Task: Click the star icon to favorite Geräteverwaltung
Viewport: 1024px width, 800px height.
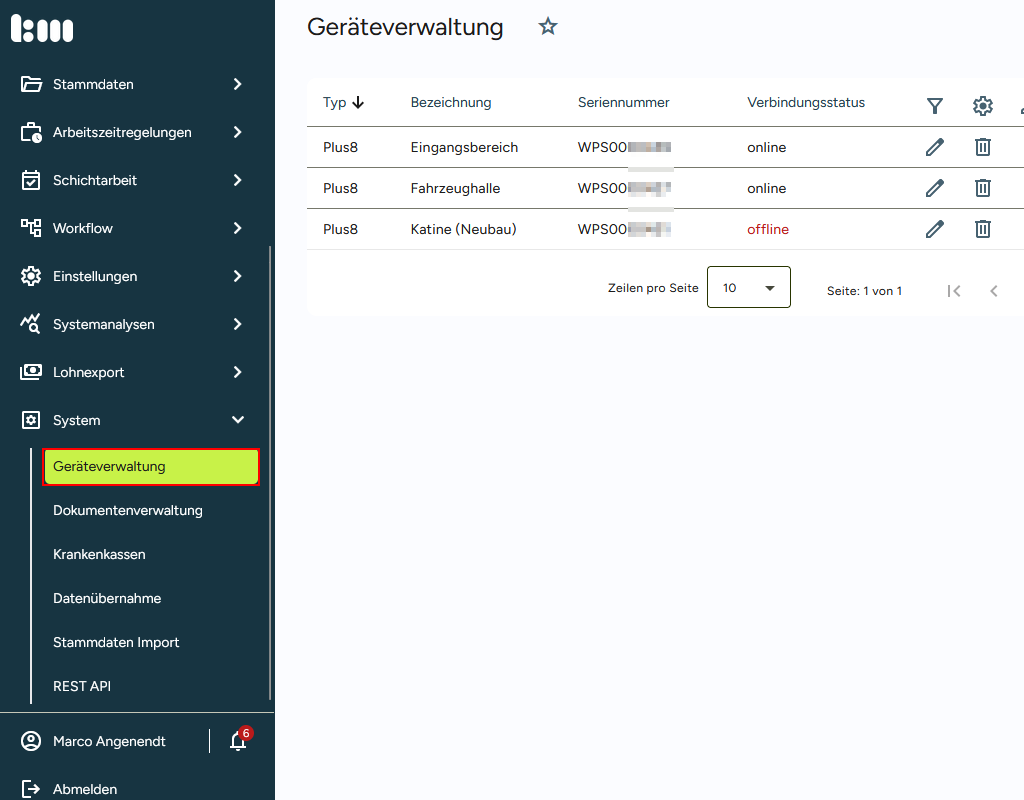Action: pos(548,27)
